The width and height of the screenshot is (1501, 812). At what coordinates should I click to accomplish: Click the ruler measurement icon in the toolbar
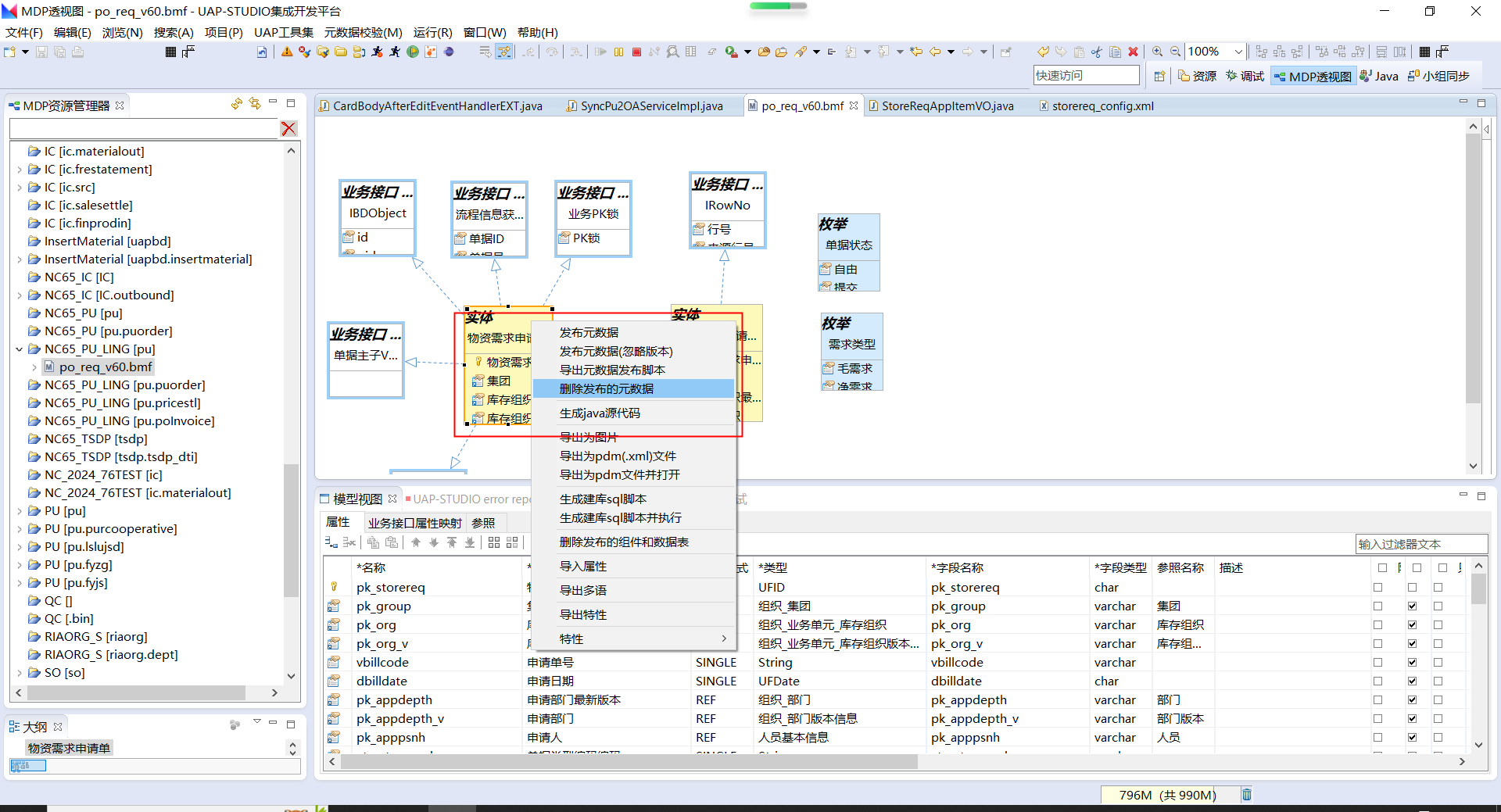(x=188, y=52)
